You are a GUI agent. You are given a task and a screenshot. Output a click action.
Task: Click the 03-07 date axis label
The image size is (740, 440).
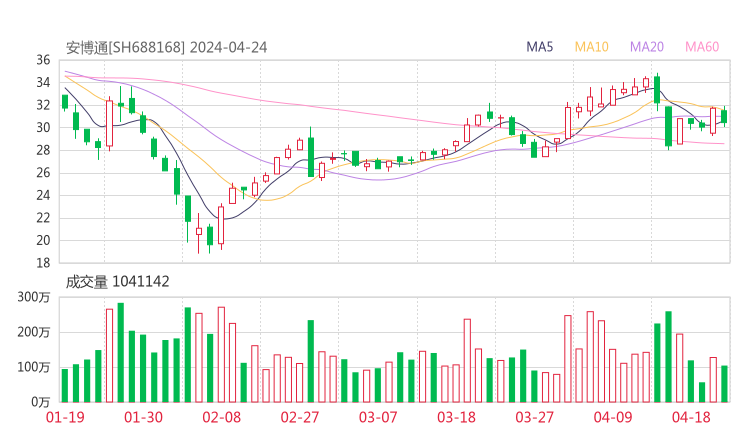point(378,417)
